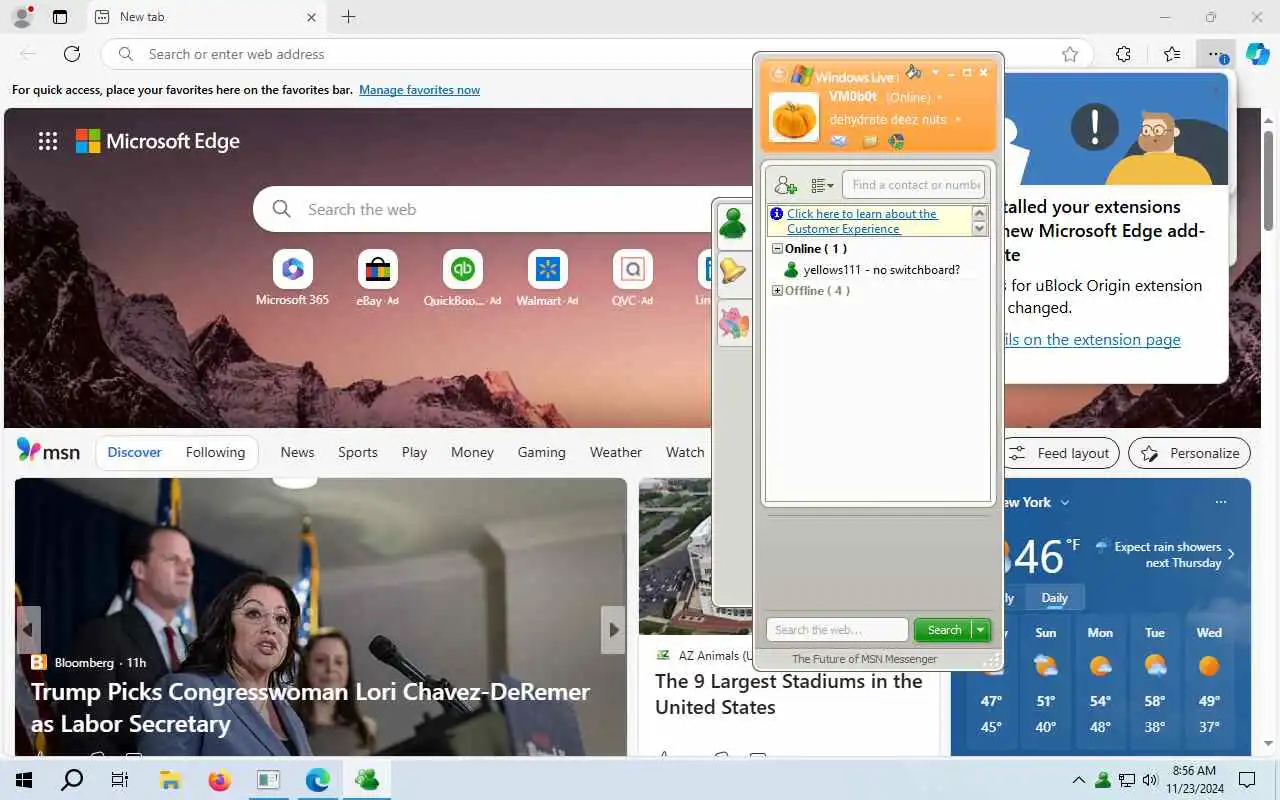This screenshot has height=800, width=1280.
Task: Click the Messenger Search the web field
Action: [x=837, y=630]
